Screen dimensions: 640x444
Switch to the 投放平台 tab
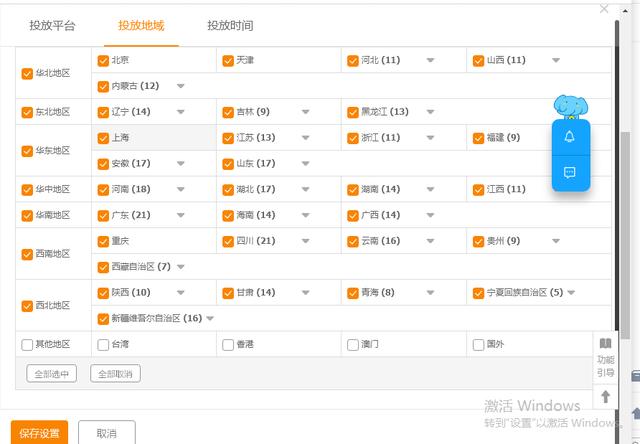[52, 25]
